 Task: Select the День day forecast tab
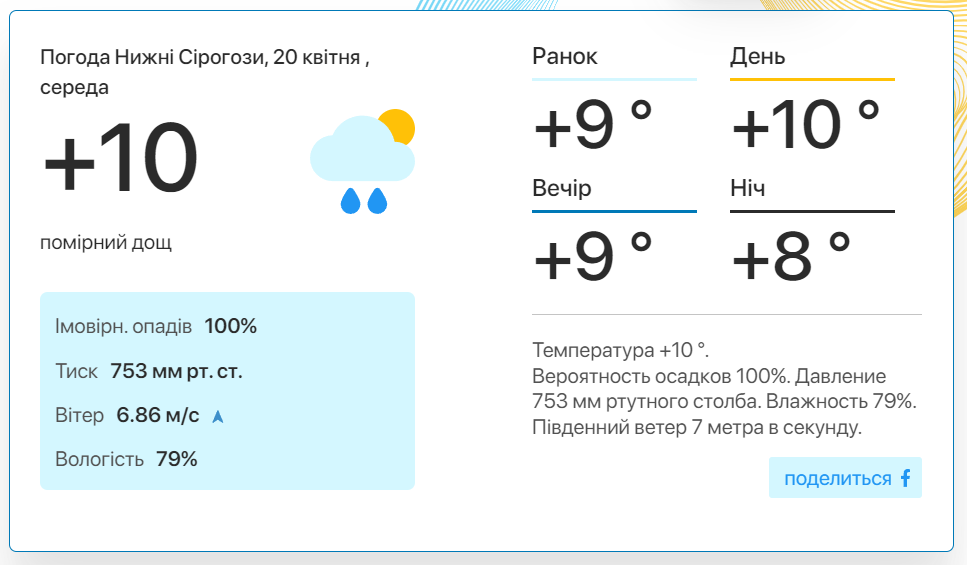812,63
